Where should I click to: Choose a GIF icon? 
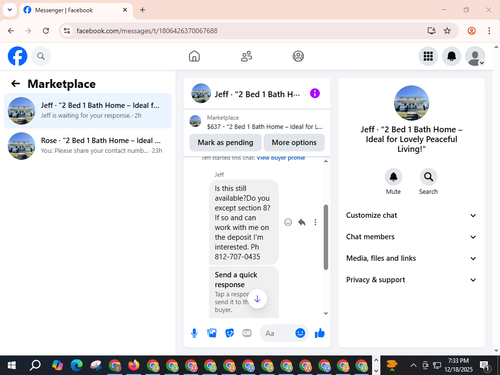[247, 333]
